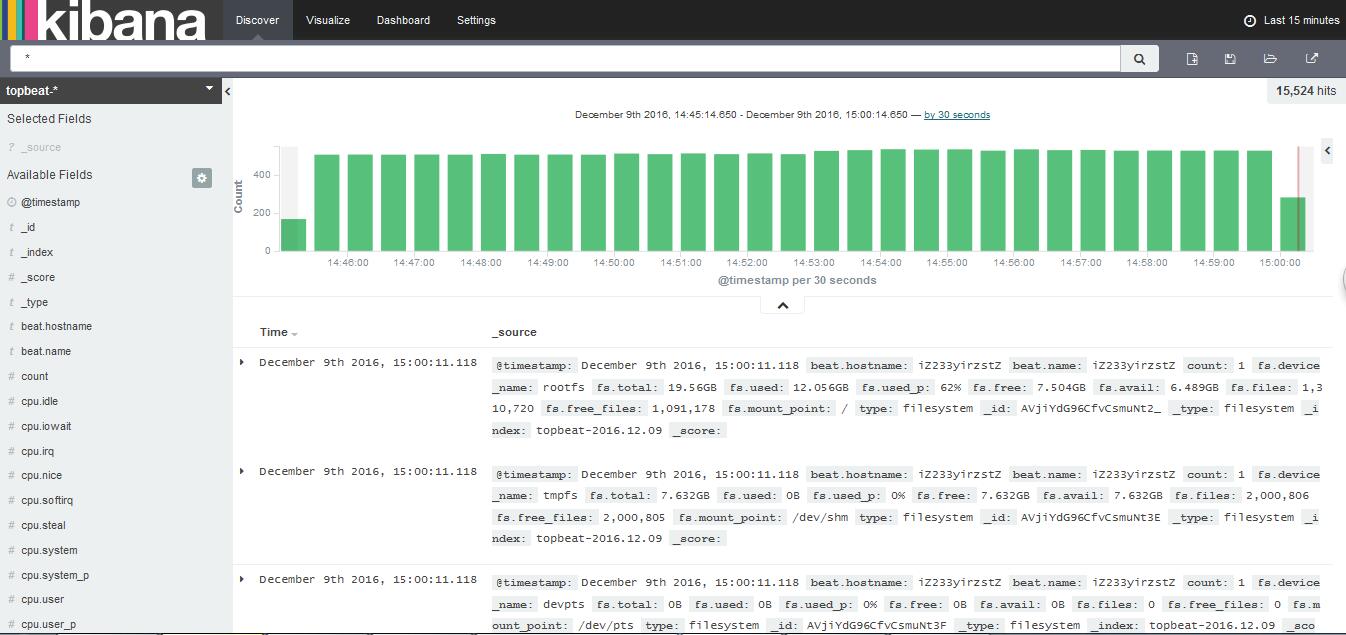The width and height of the screenshot is (1346, 635).
Task: Focus the query search input field
Action: click(565, 59)
